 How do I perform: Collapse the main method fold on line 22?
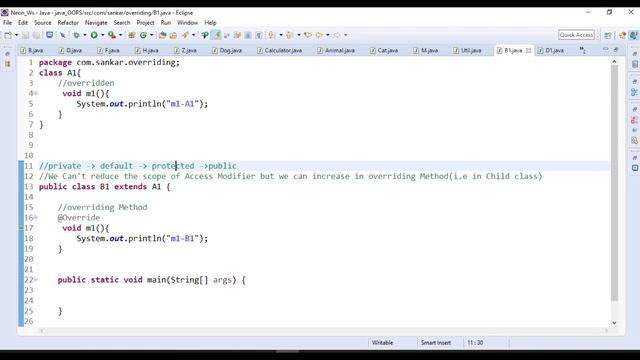tap(36, 280)
